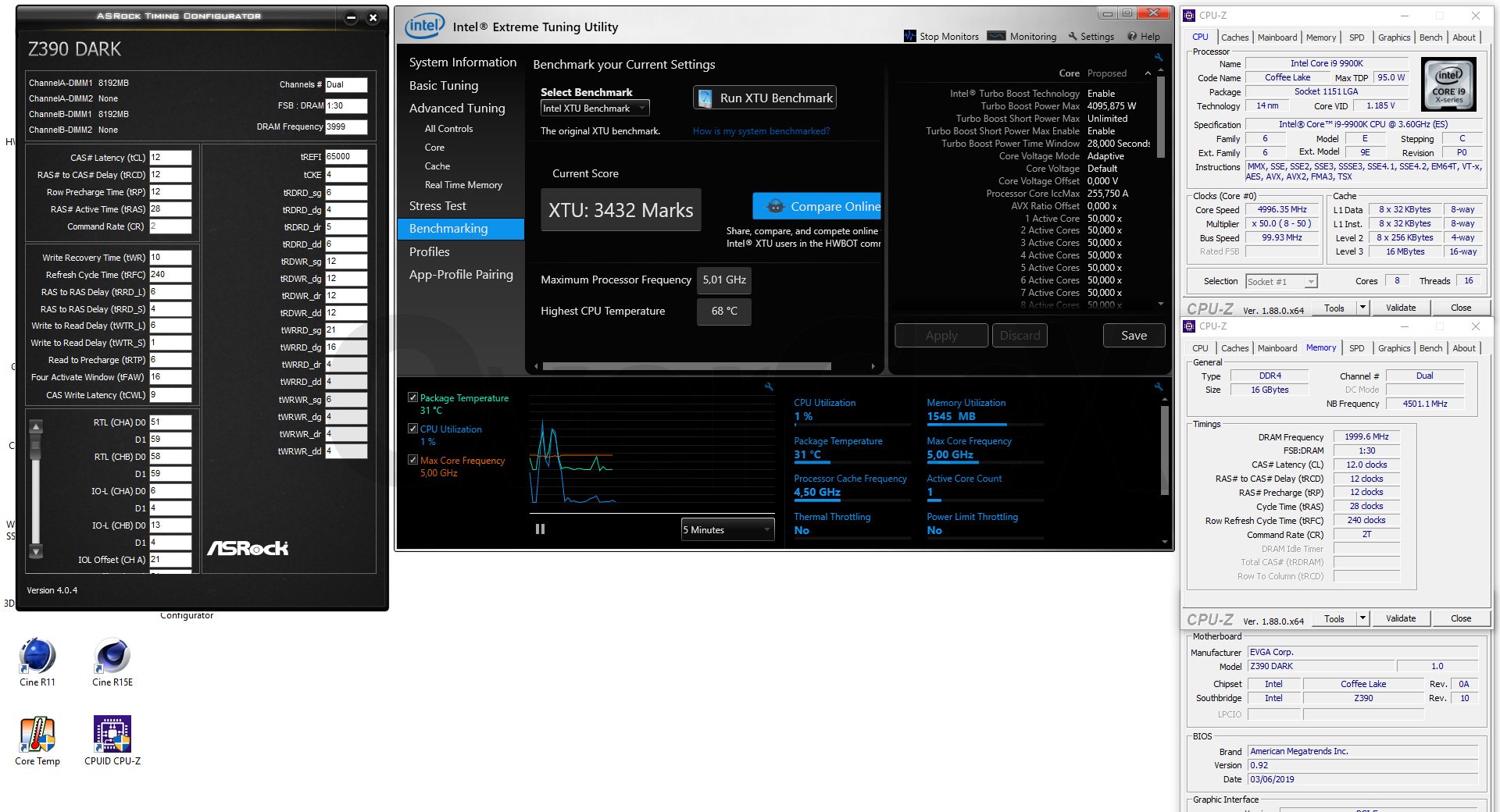Open App-Profile Pairing in XTU sidebar
This screenshot has width=1500, height=812.
[461, 275]
